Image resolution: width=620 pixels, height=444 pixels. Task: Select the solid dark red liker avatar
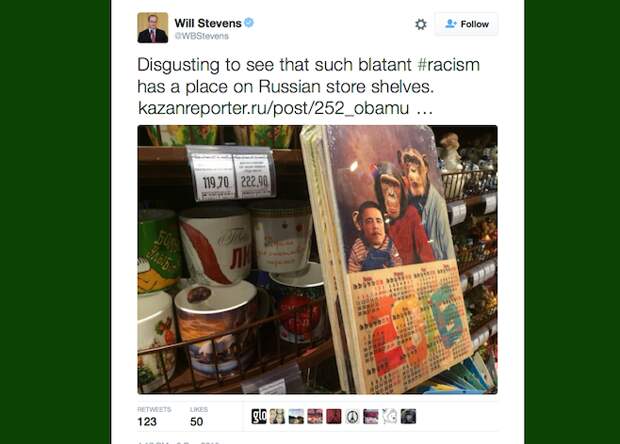click(x=334, y=416)
